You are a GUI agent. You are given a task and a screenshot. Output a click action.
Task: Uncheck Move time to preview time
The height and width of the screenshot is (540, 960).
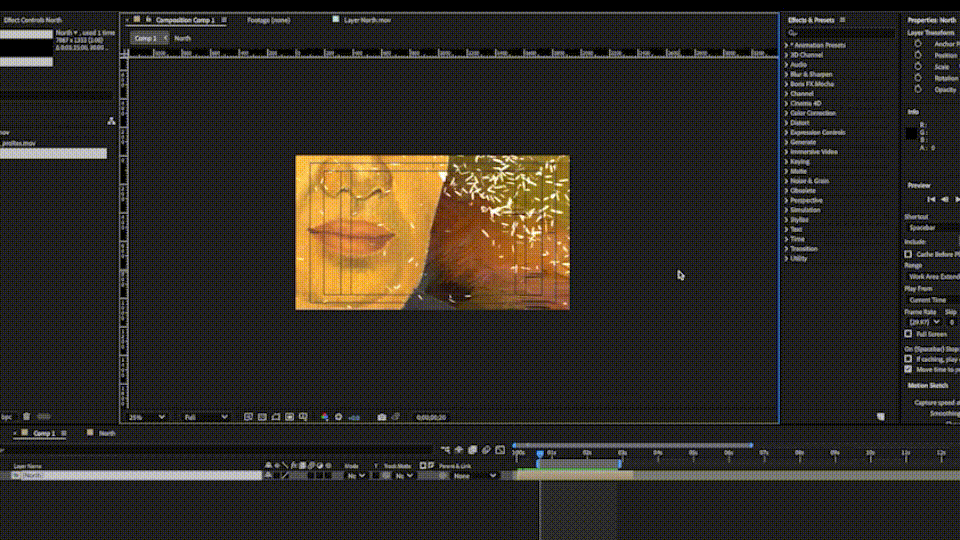click(x=908, y=369)
